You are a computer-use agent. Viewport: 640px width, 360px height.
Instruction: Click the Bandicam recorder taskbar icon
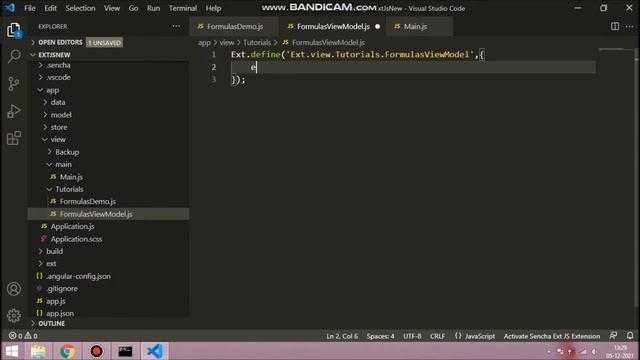tap(96, 351)
